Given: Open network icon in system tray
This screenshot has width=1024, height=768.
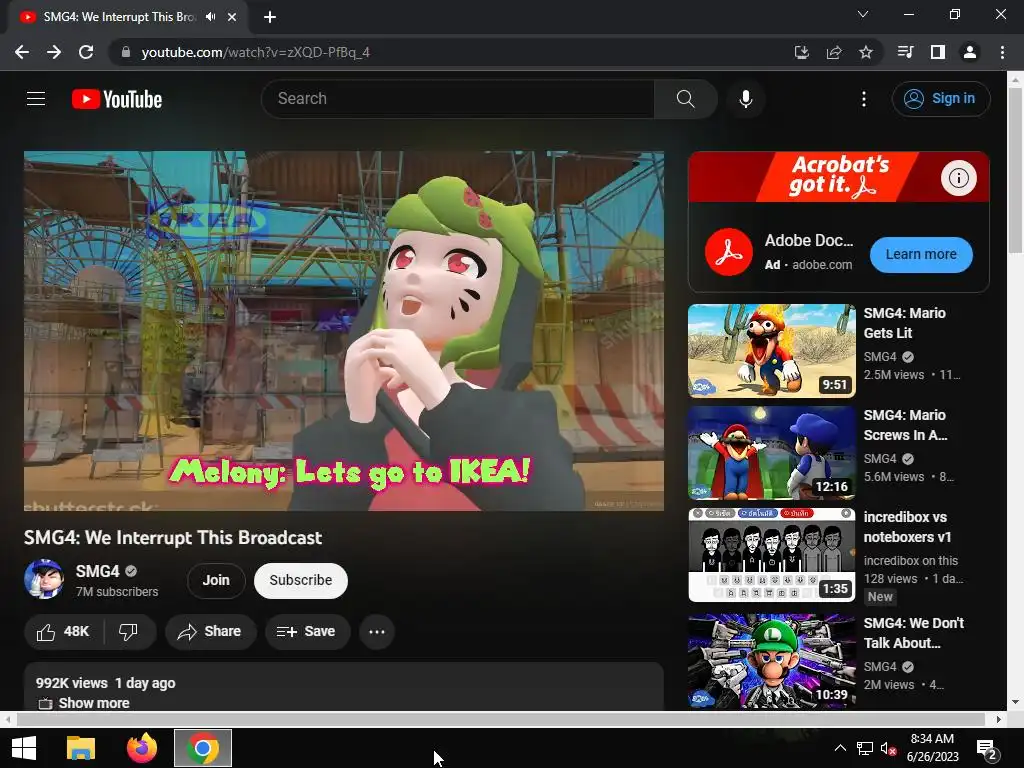Looking at the screenshot, I should (x=865, y=748).
